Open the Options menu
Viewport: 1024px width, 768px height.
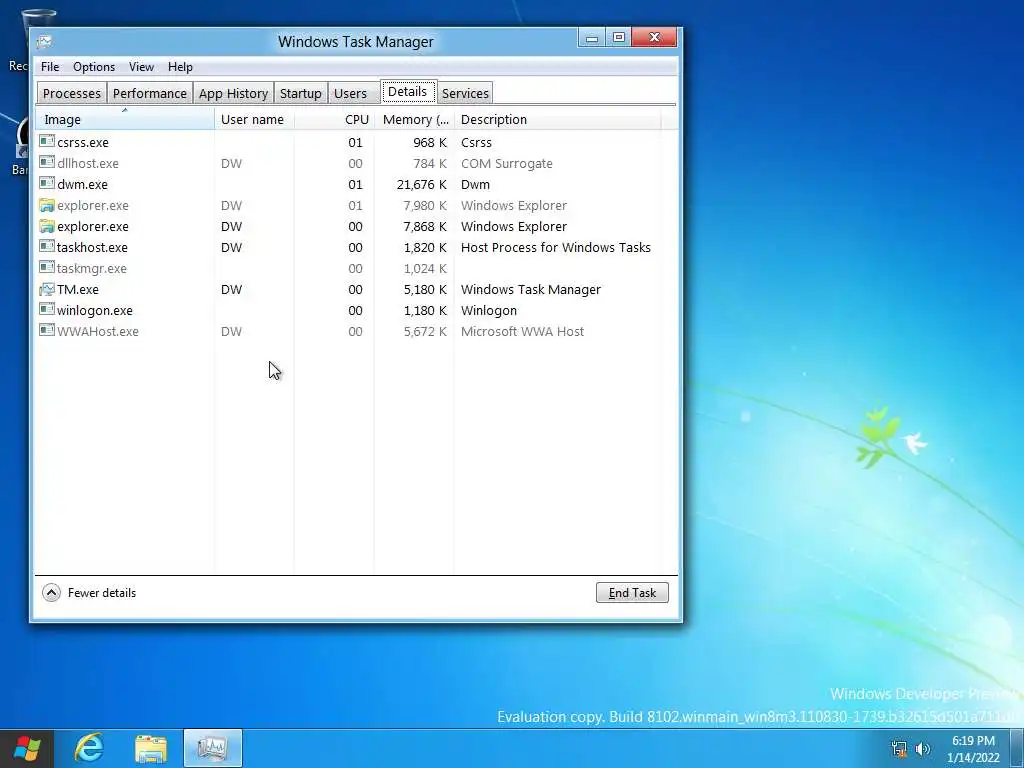click(x=94, y=67)
